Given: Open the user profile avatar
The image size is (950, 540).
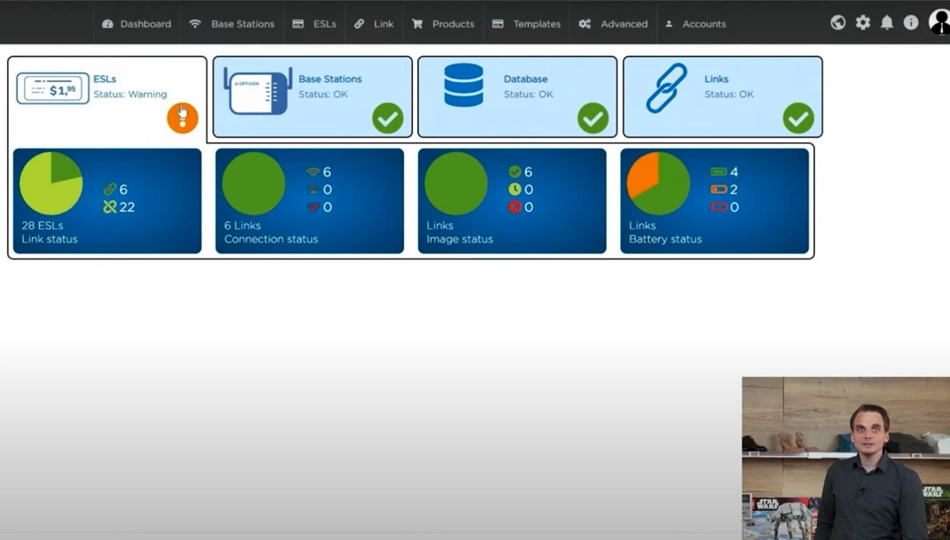Looking at the screenshot, I should coord(939,22).
